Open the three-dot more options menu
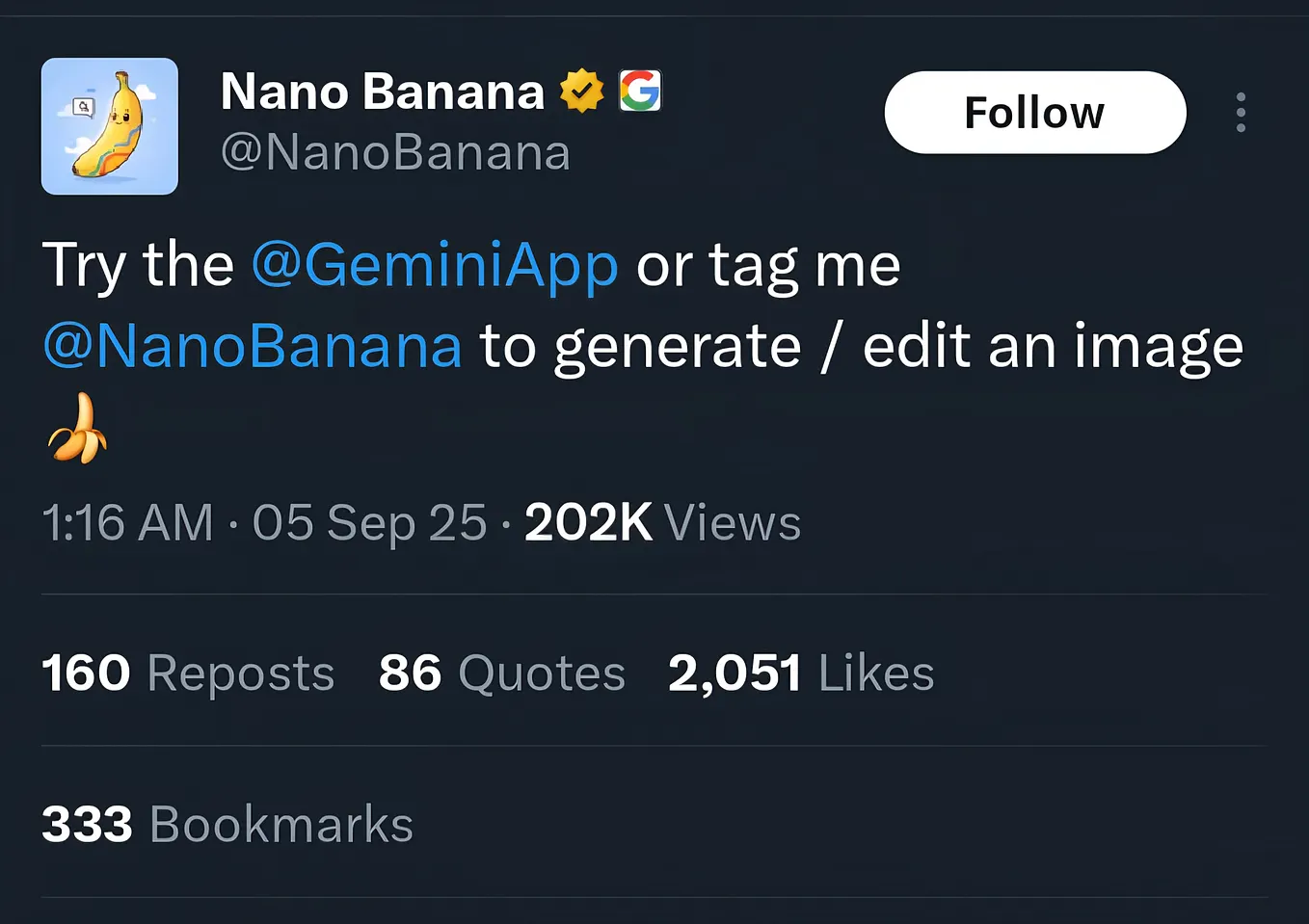This screenshot has width=1309, height=924. click(1241, 112)
